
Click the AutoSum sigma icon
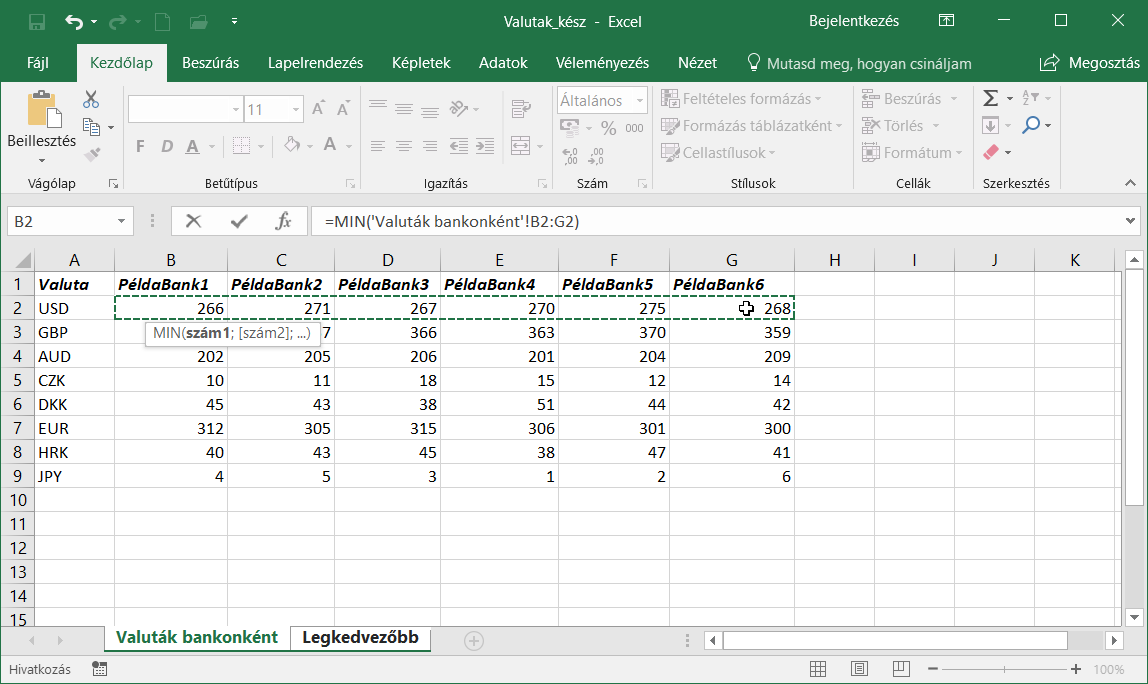coord(991,98)
